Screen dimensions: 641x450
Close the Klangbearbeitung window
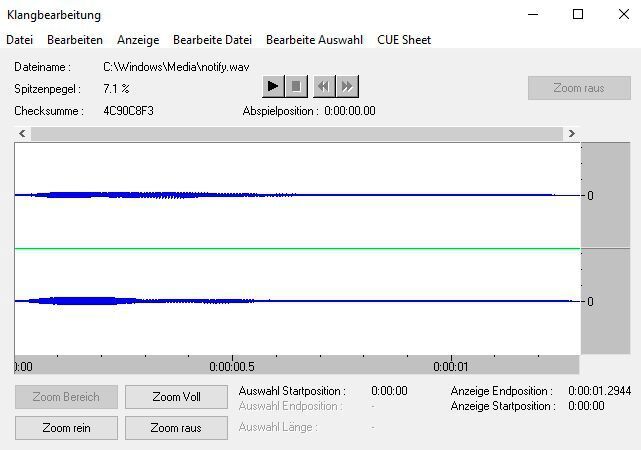coord(623,14)
